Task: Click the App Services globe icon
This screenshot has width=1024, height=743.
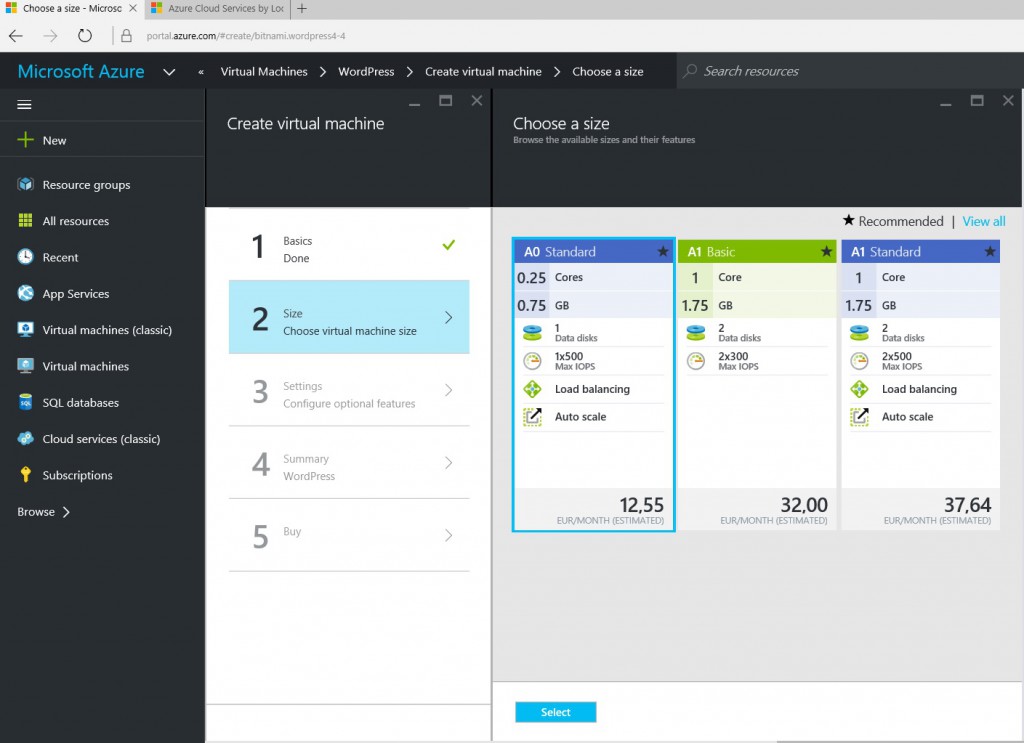Action: pos(25,293)
